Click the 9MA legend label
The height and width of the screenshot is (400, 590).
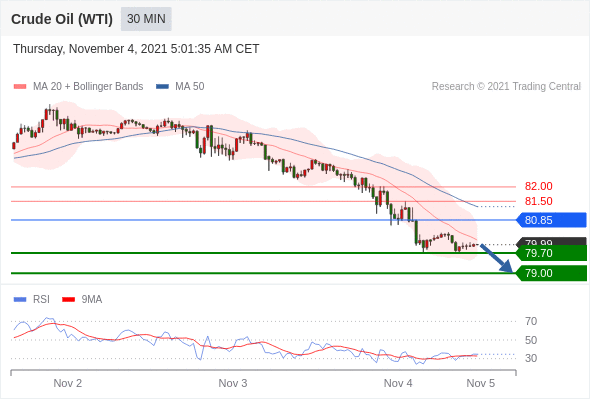click(92, 300)
